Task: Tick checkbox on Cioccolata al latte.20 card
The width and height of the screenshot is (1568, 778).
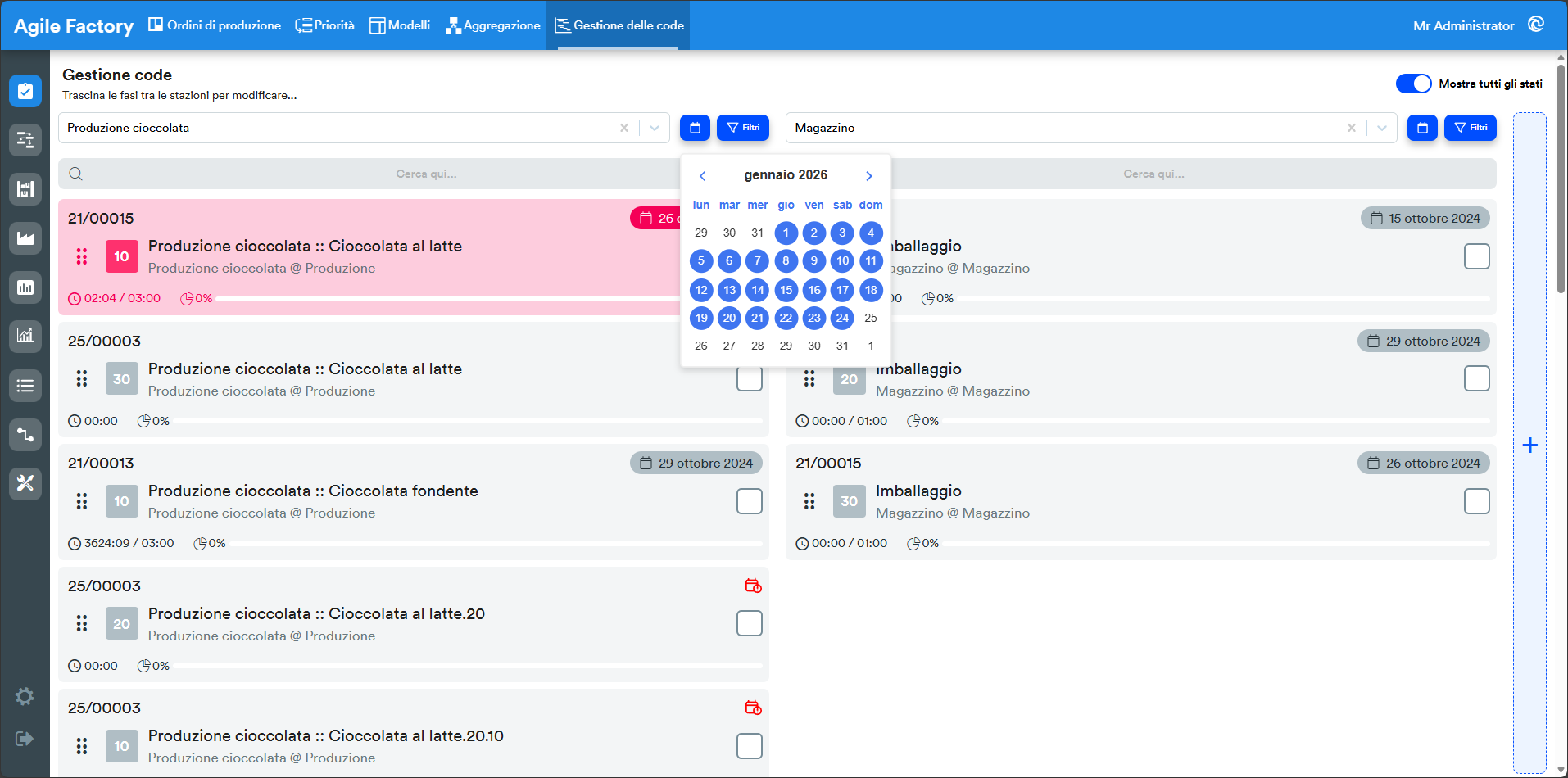Action: point(750,623)
